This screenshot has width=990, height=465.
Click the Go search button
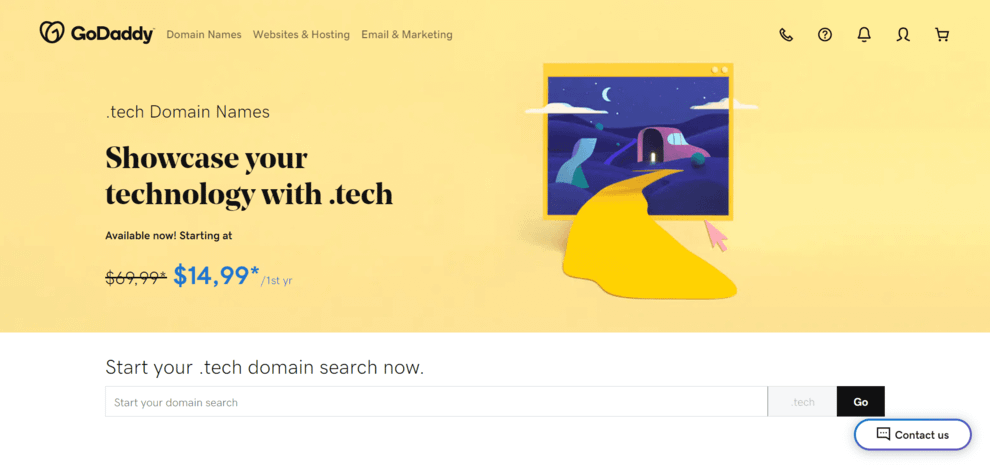pos(861,402)
